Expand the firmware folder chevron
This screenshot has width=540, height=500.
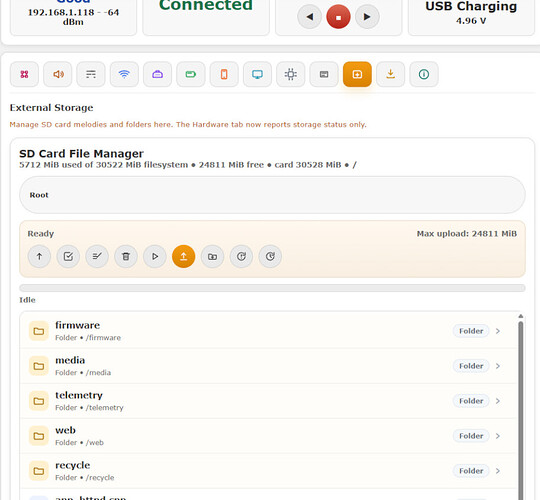pyautogui.click(x=498, y=331)
